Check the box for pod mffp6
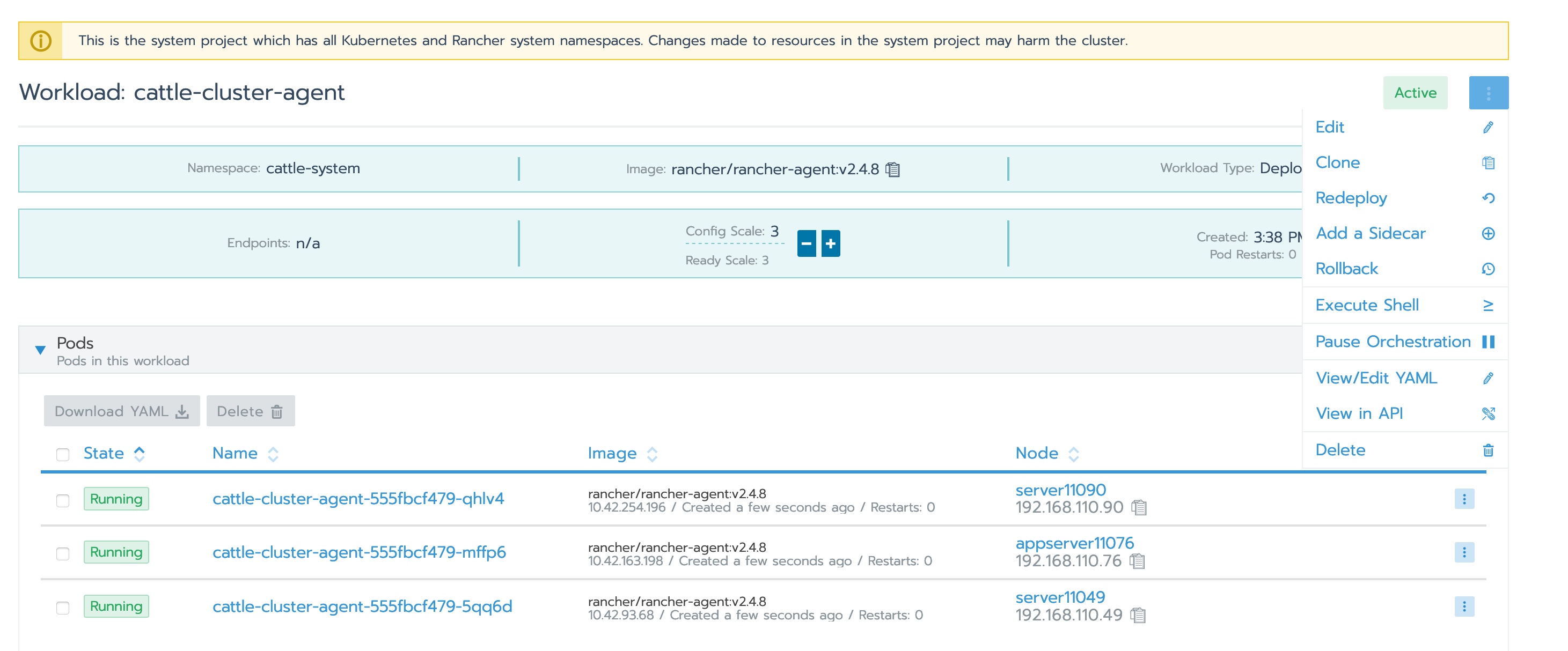Screen dimensions: 1568x651 coord(63,553)
